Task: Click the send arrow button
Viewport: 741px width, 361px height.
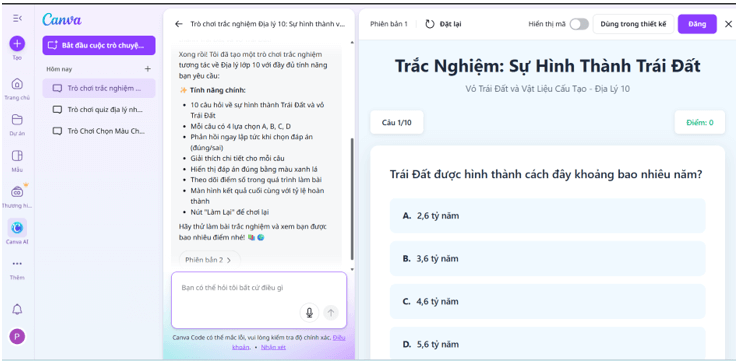Action: pyautogui.click(x=331, y=312)
